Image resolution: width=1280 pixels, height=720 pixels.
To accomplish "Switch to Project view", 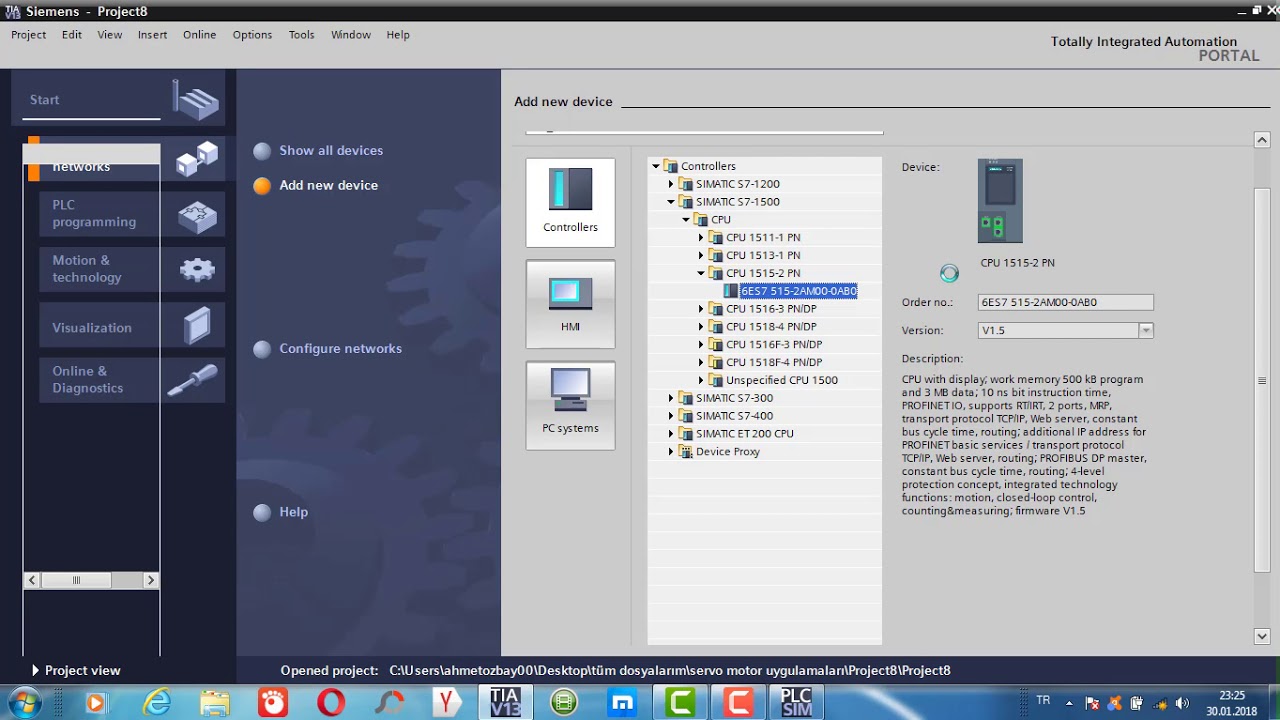I will point(75,670).
